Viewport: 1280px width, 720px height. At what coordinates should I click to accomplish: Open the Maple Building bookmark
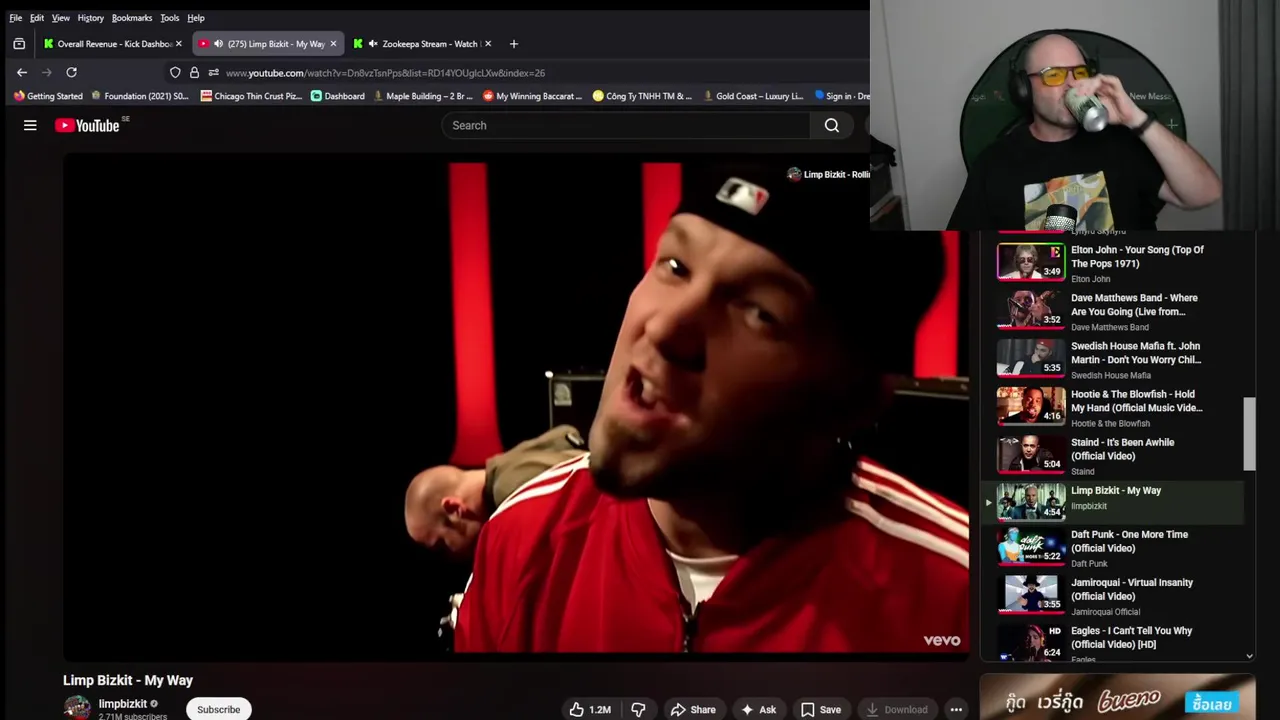click(421, 96)
